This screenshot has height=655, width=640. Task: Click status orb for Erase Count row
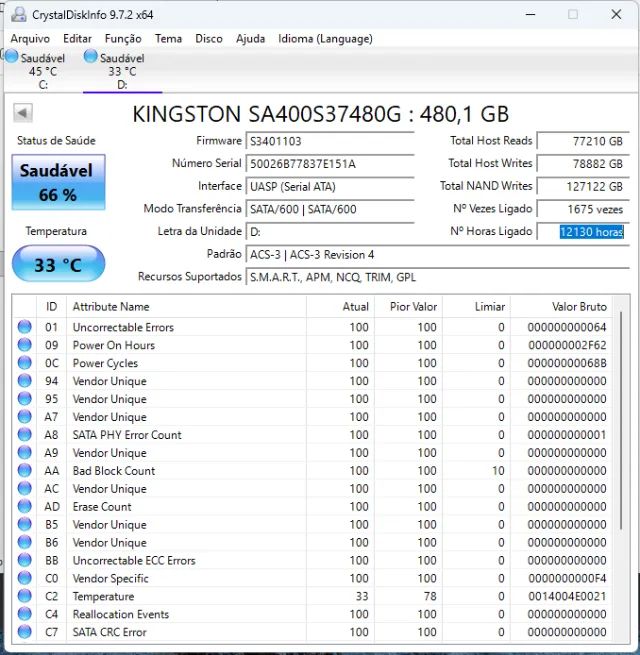[25, 506]
